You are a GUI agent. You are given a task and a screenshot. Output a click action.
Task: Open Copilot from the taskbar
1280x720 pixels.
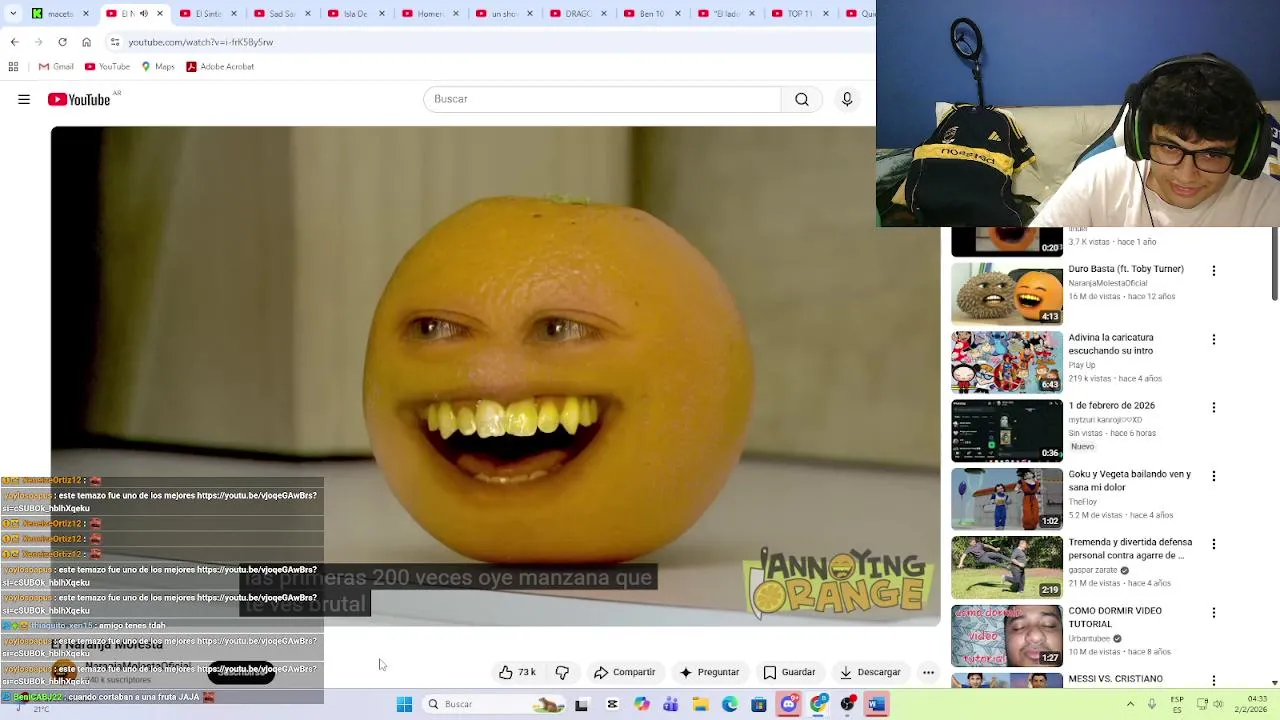[x=641, y=704]
